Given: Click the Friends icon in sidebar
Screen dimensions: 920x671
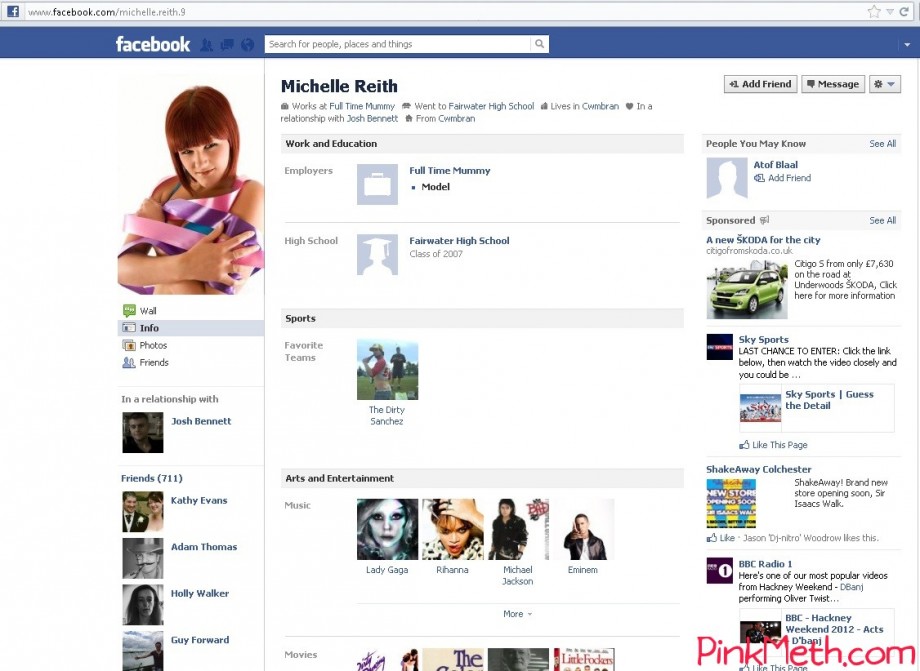Looking at the screenshot, I should pos(129,362).
